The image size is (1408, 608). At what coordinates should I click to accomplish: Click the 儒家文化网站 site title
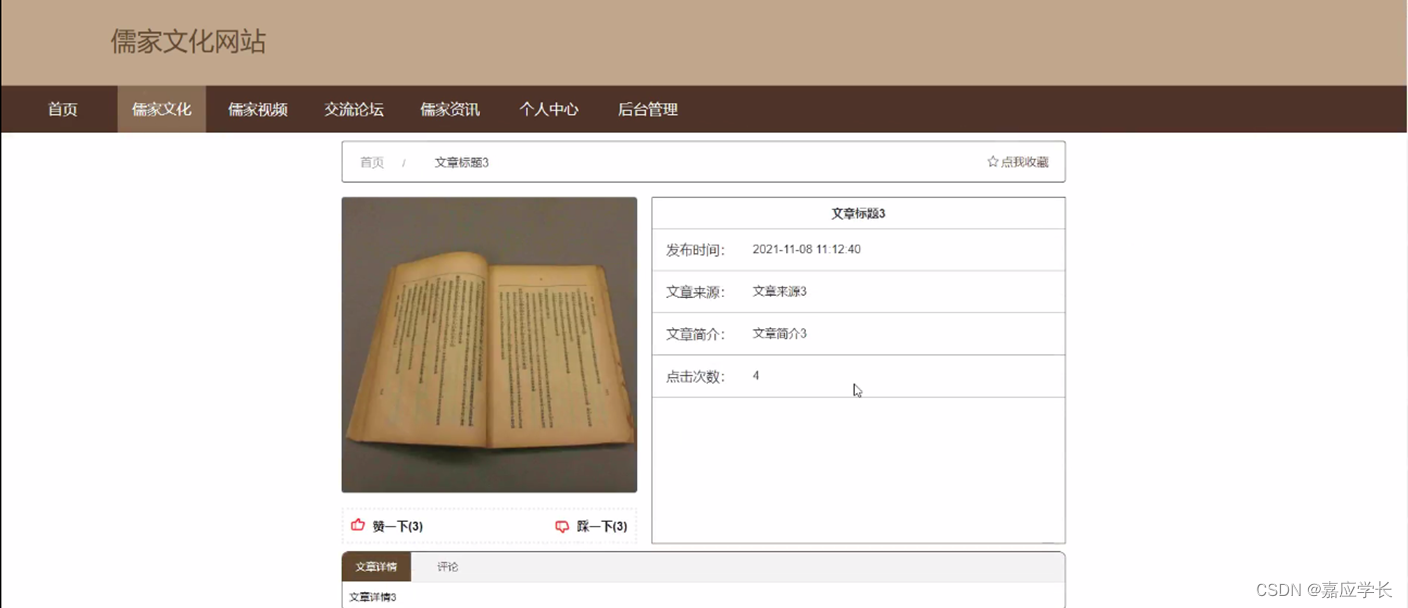point(188,42)
